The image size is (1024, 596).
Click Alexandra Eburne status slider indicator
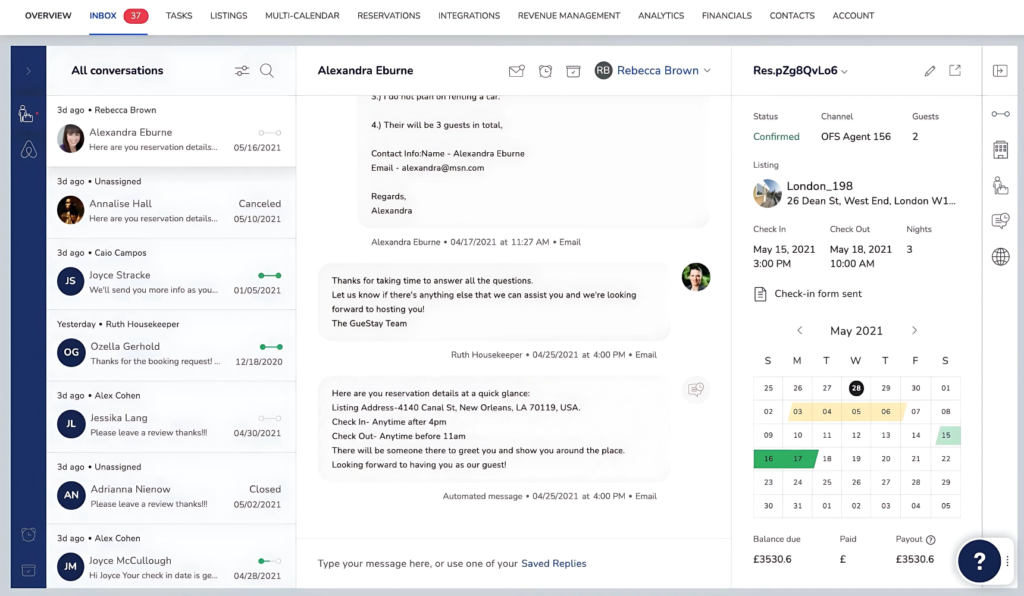tap(270, 133)
